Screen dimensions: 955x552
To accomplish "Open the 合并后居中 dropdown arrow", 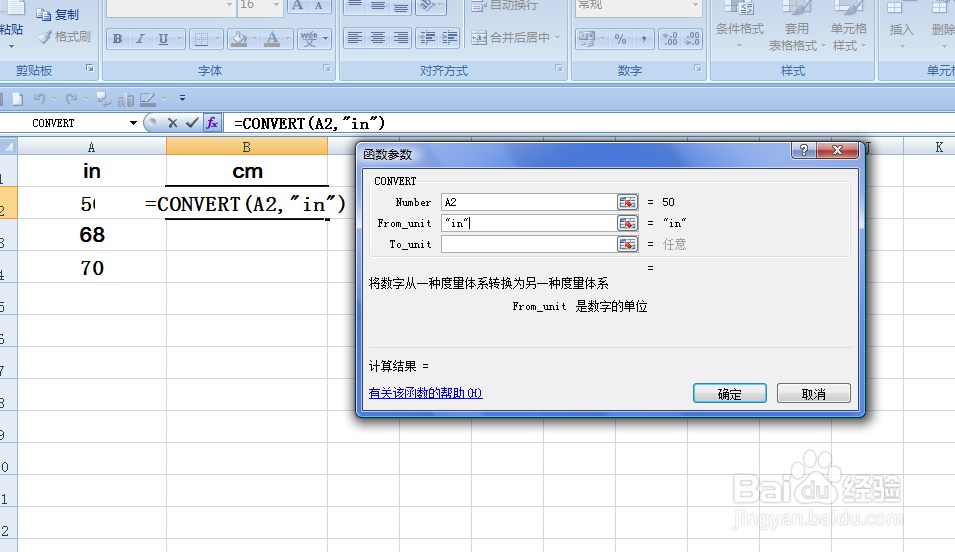I will (557, 38).
